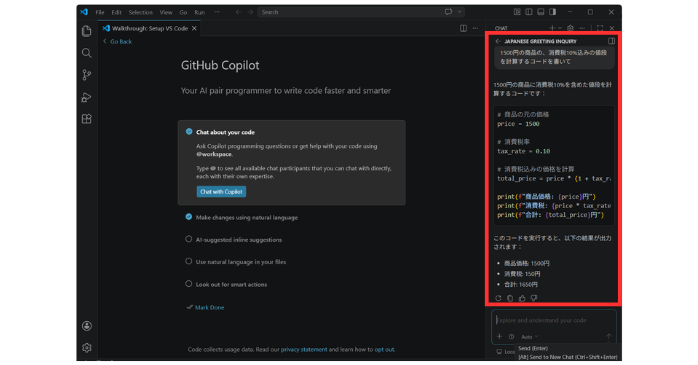Start a New Chat with plus icon
The height and width of the screenshot is (365, 698).
552,28
